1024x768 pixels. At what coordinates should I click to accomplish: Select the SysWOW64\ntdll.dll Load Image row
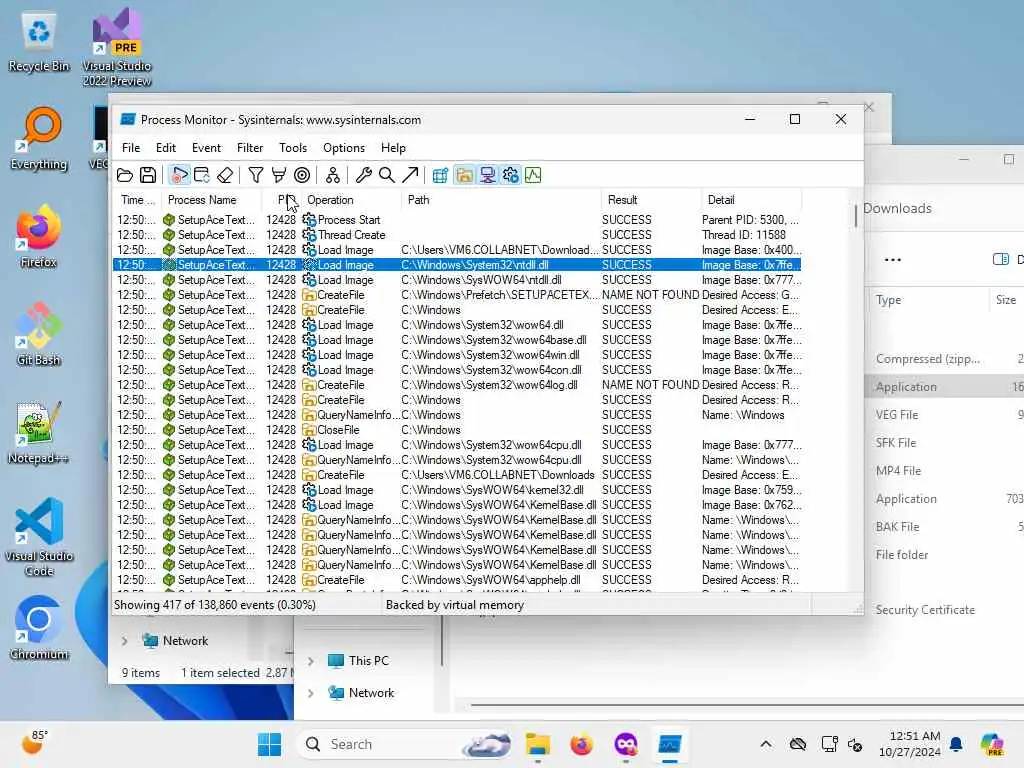point(457,280)
